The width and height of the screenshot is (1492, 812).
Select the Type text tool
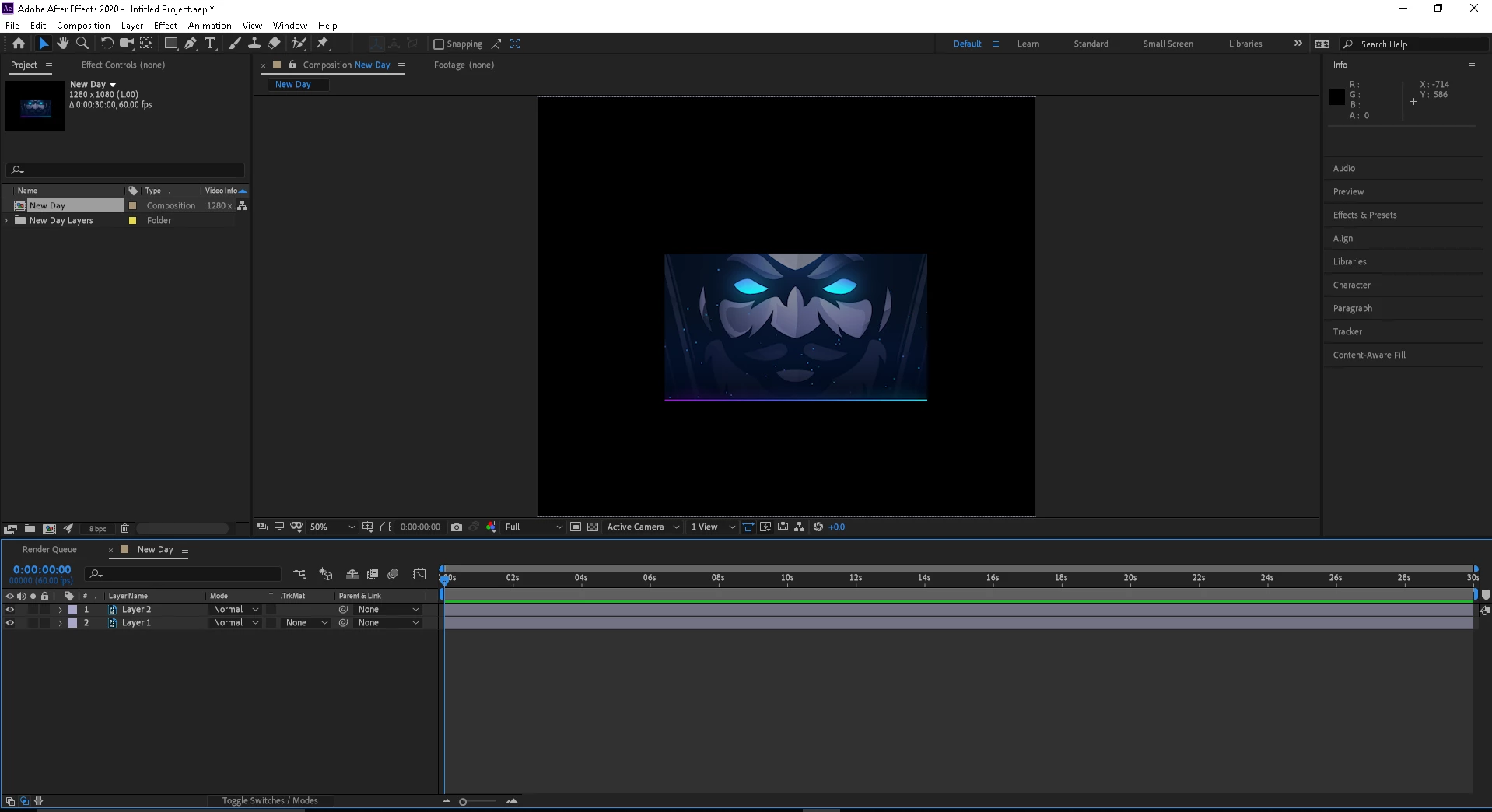tap(210, 44)
